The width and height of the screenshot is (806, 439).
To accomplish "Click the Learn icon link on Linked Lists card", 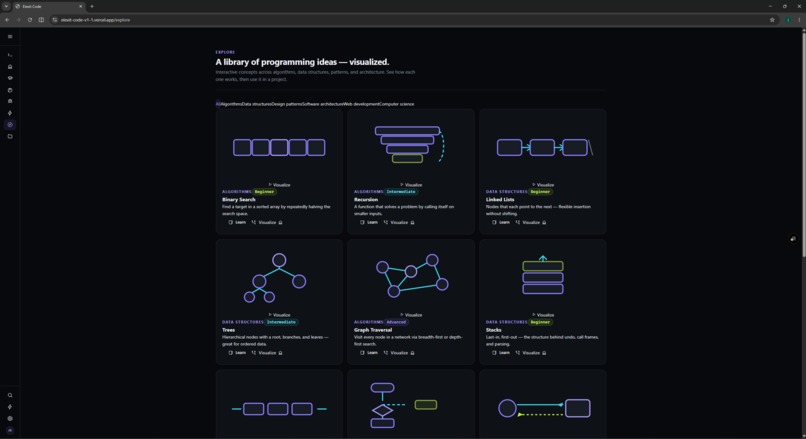I will click(x=501, y=223).
